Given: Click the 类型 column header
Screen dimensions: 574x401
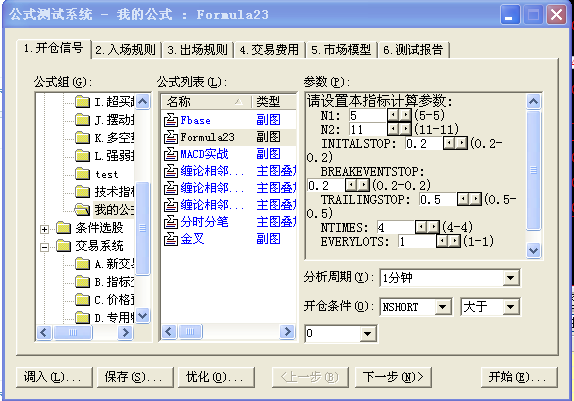Looking at the screenshot, I should [274, 101].
